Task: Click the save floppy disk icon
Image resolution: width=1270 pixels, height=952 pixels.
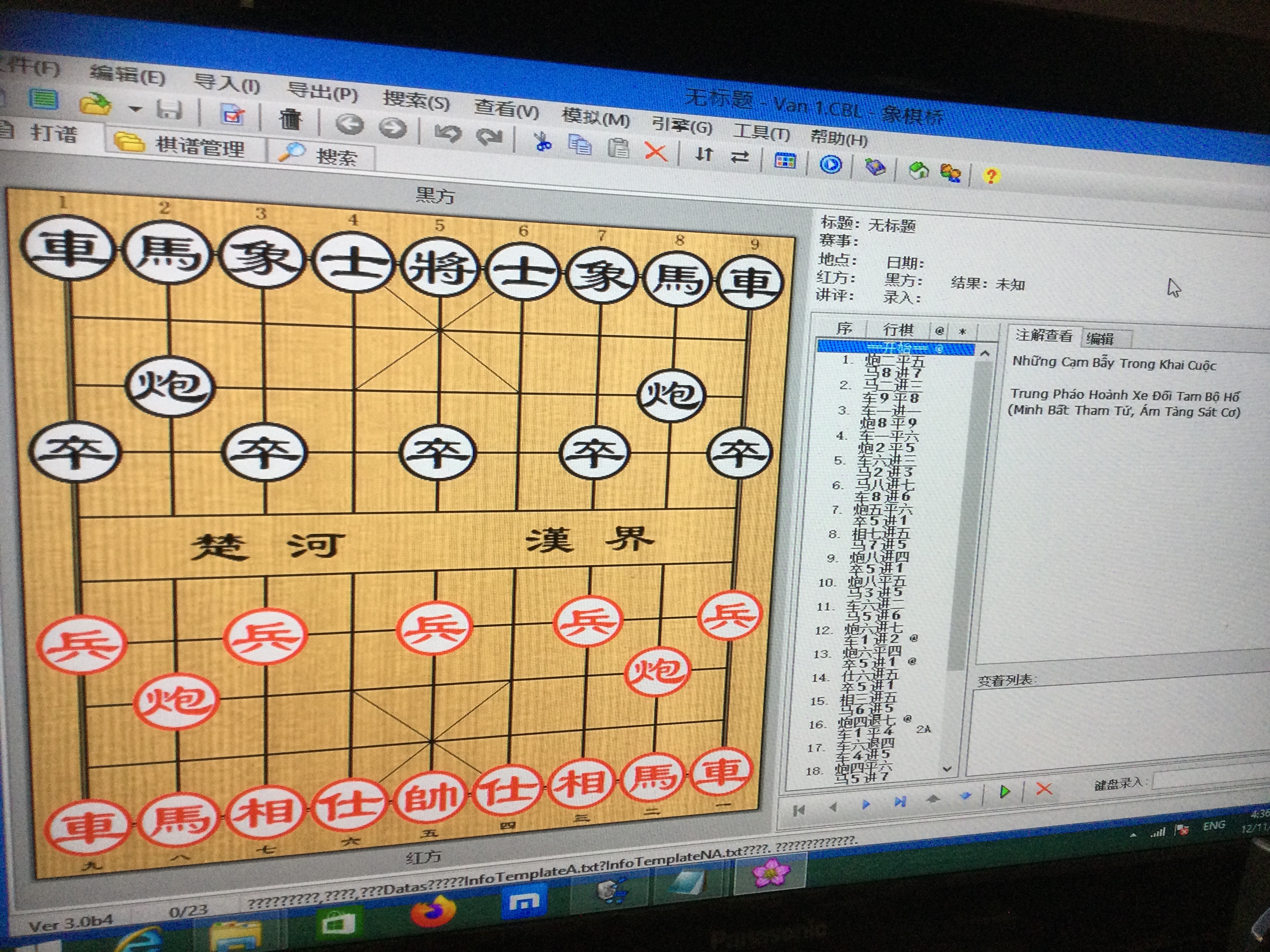Action: [169, 110]
